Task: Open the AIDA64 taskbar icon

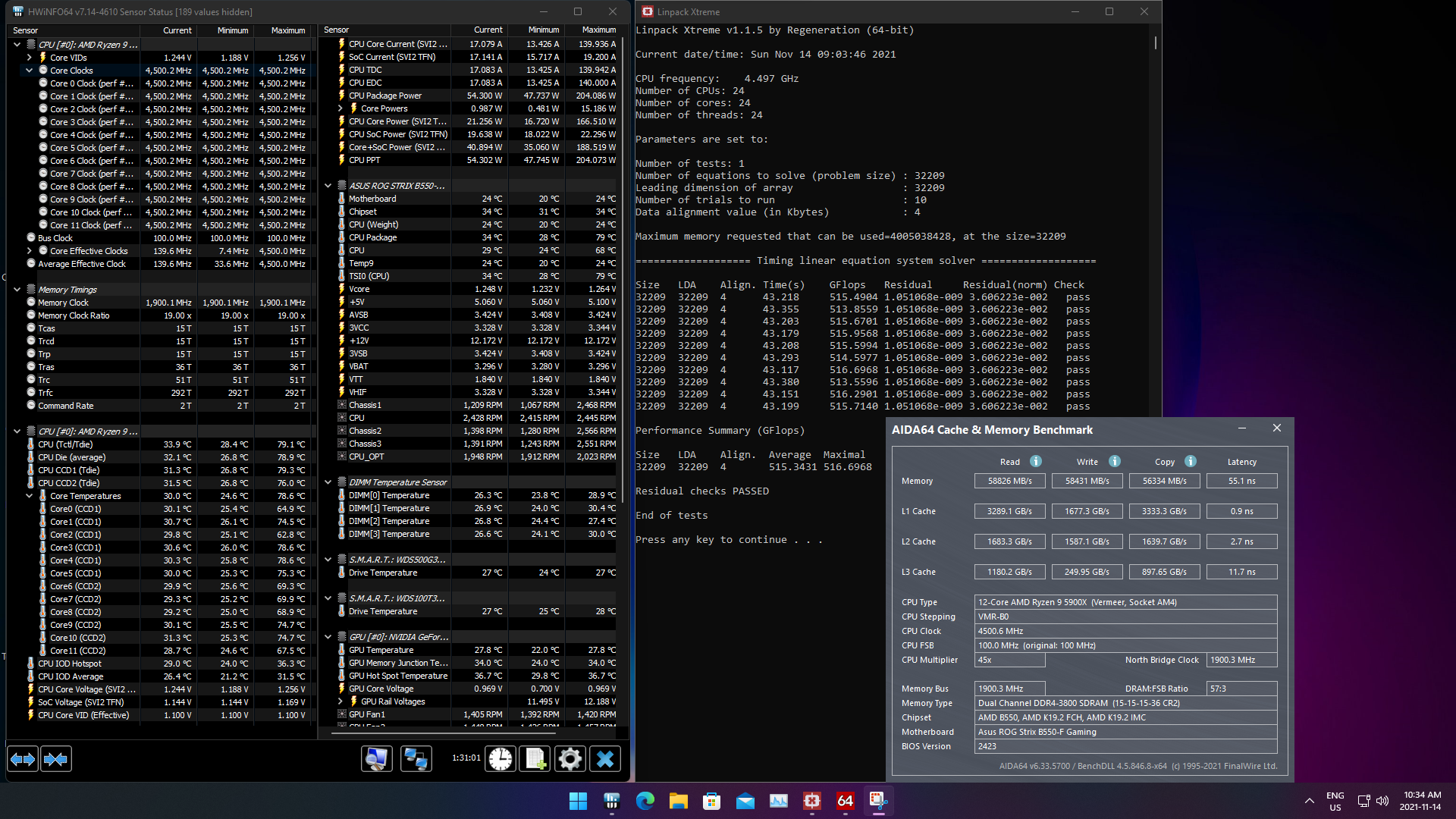Action: tap(845, 801)
